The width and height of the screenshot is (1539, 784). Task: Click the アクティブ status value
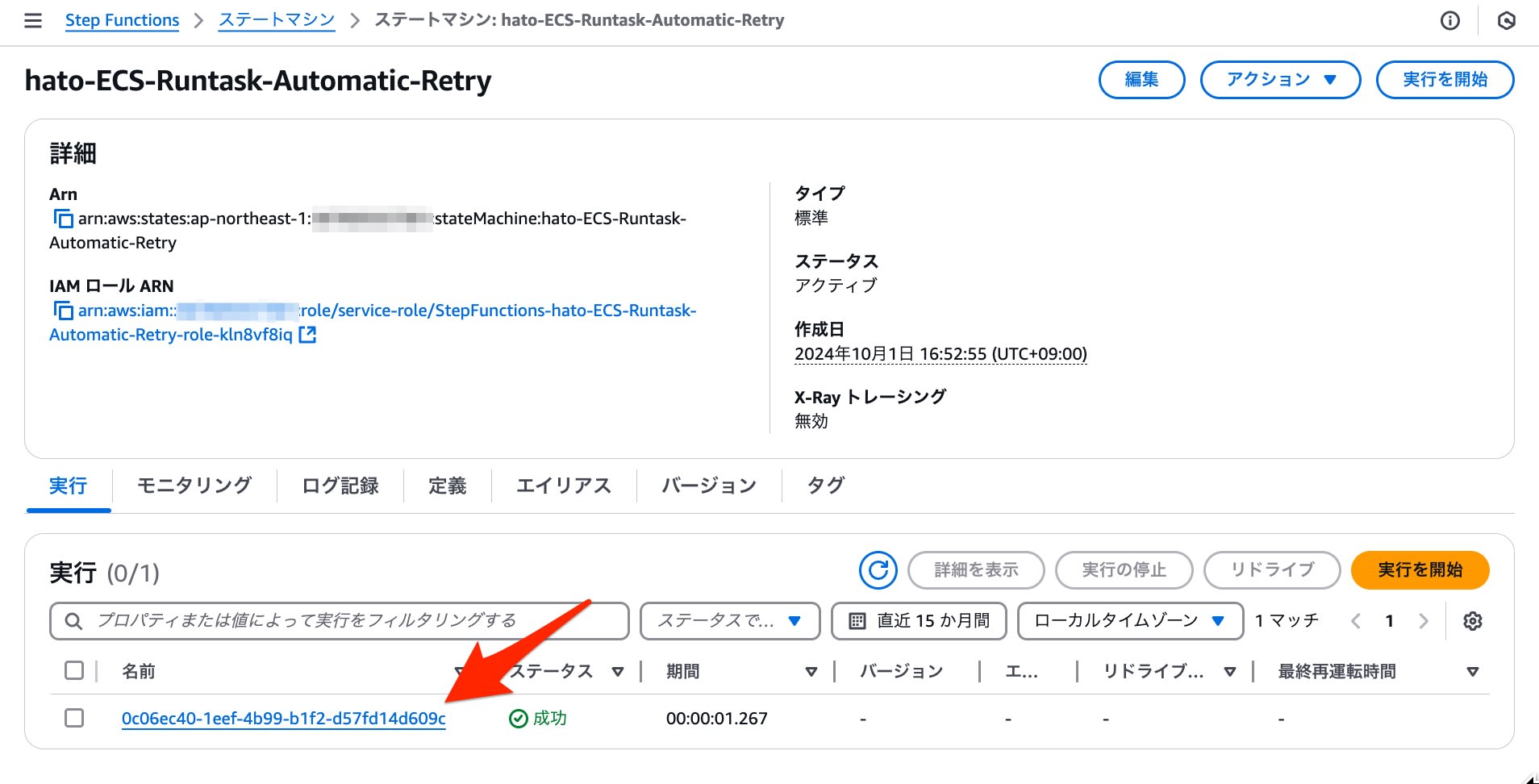[836, 286]
